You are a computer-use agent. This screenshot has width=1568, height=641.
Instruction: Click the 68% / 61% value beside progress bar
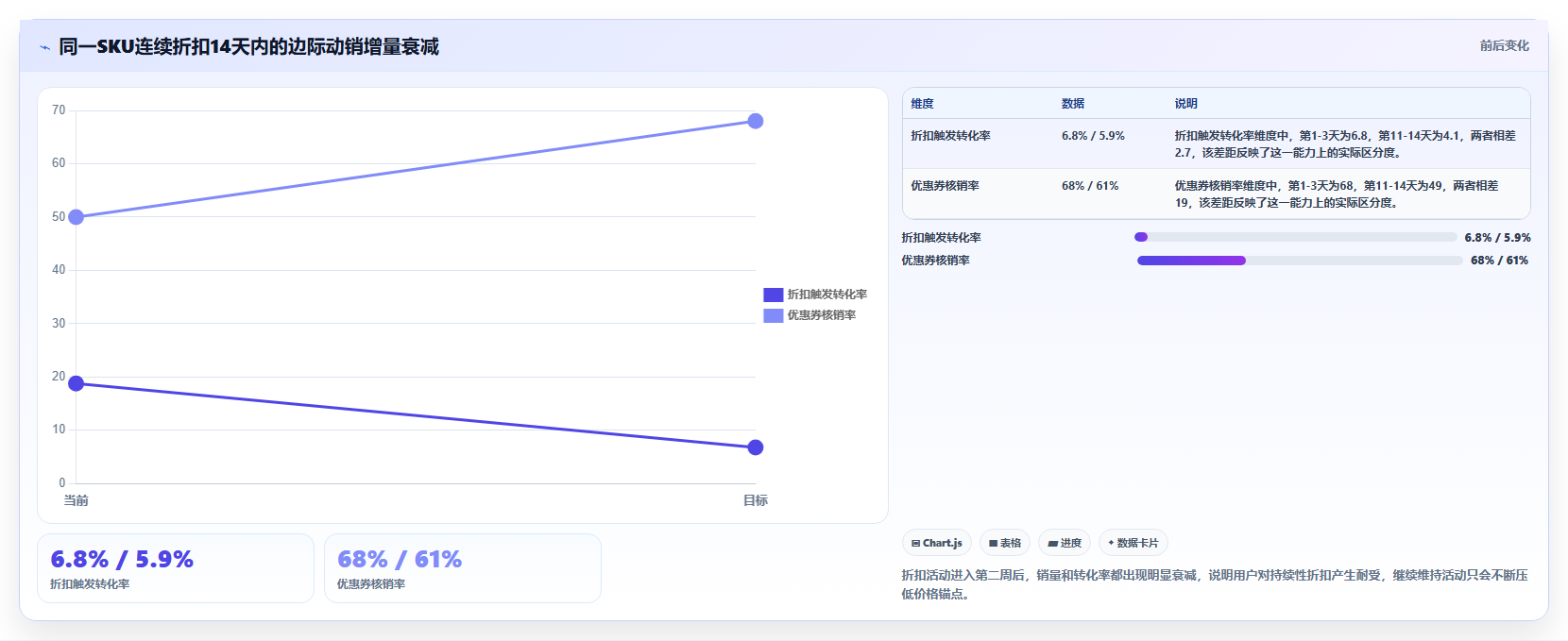coord(1500,261)
